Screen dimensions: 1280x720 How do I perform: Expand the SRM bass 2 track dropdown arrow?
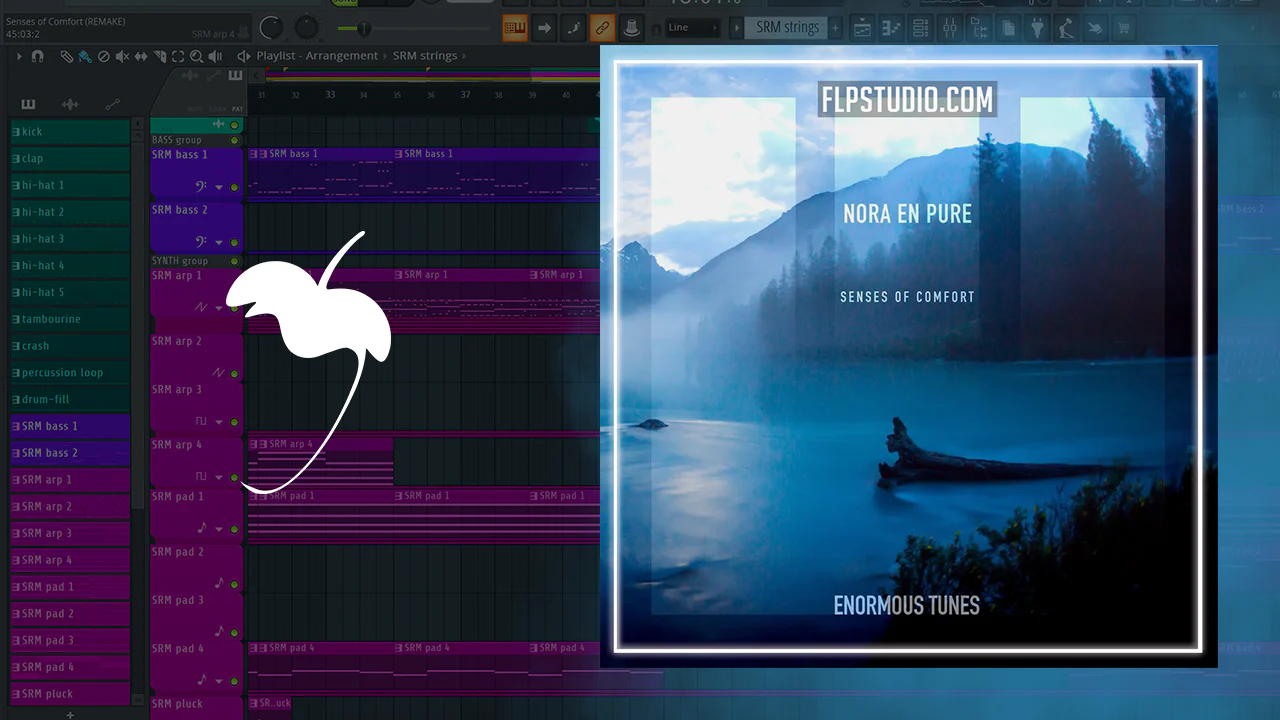[219, 242]
